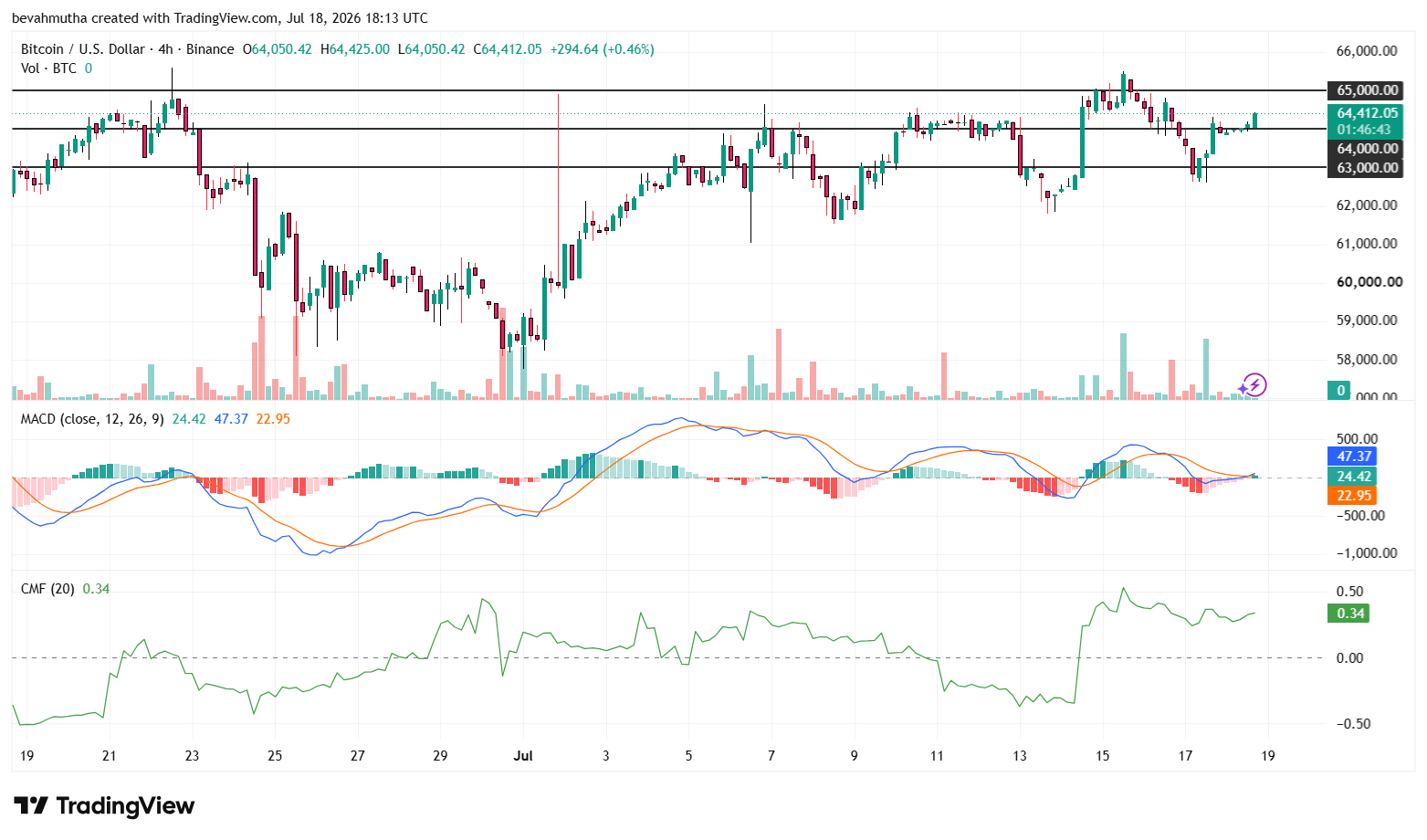Click the chart attribution header text
This screenshot has width=1427, height=840.
point(220,18)
